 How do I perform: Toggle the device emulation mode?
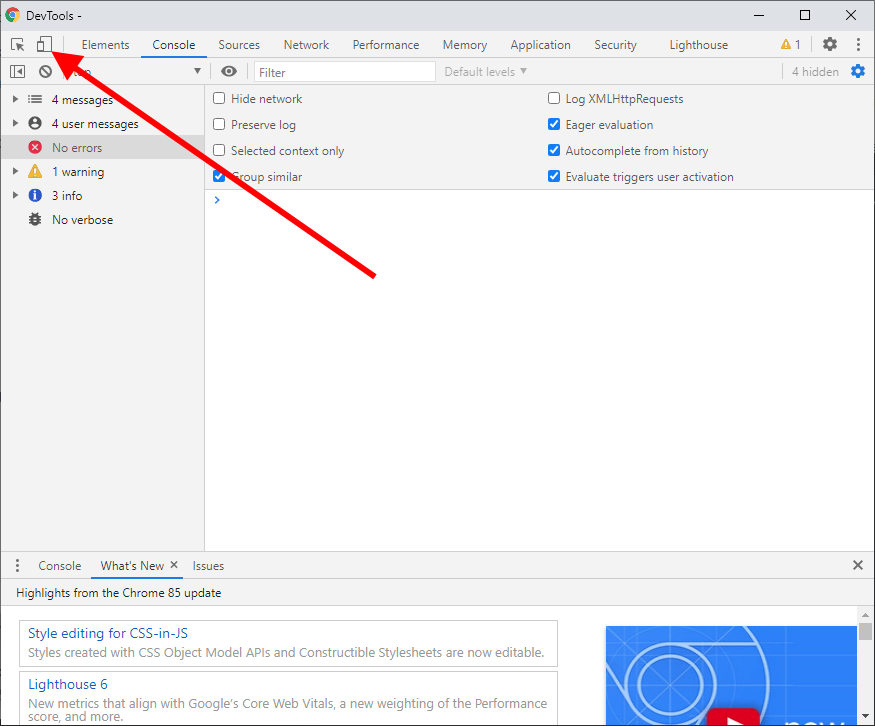tap(44, 44)
